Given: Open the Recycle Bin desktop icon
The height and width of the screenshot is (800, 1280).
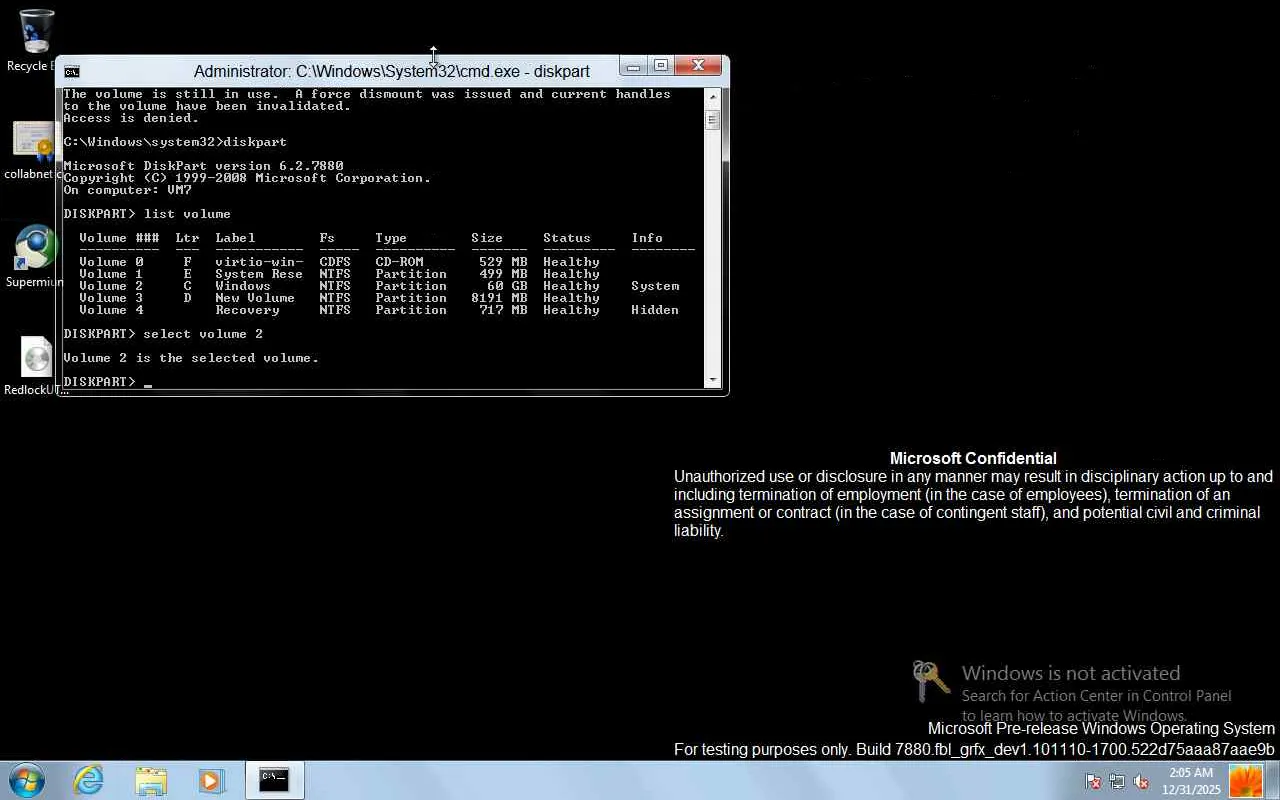Looking at the screenshot, I should pyautogui.click(x=35, y=40).
